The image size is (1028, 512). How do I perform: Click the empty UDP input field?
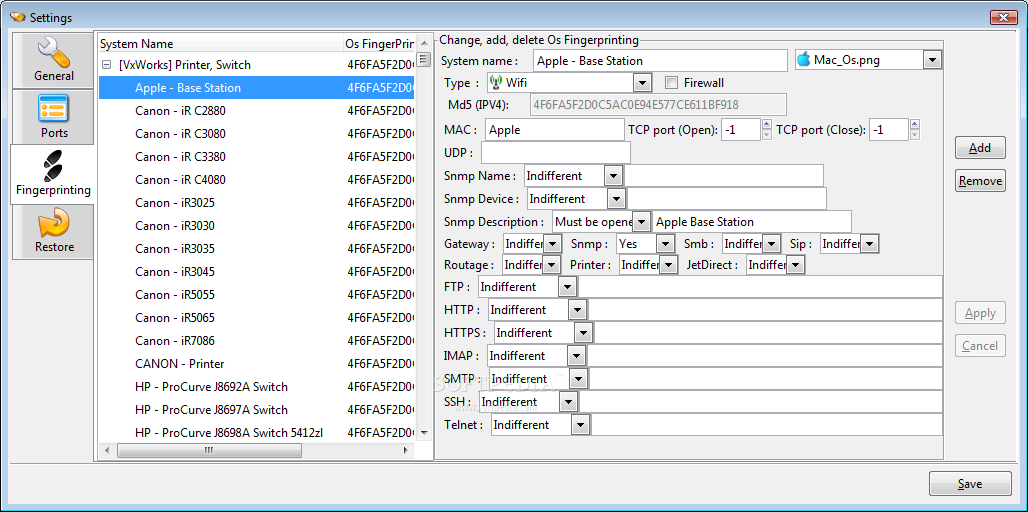[555, 152]
